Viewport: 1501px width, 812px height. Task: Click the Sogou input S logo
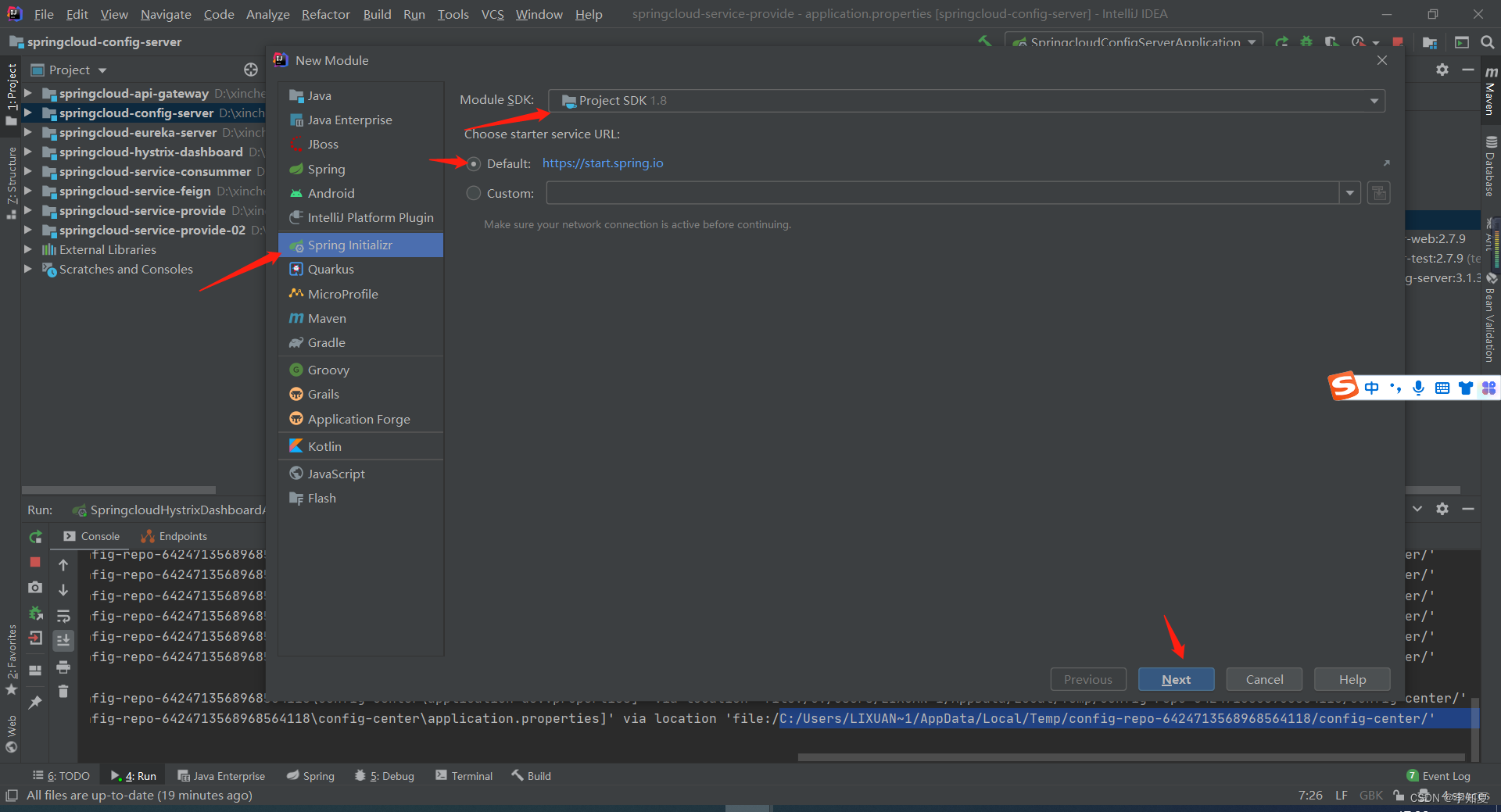[x=1344, y=386]
